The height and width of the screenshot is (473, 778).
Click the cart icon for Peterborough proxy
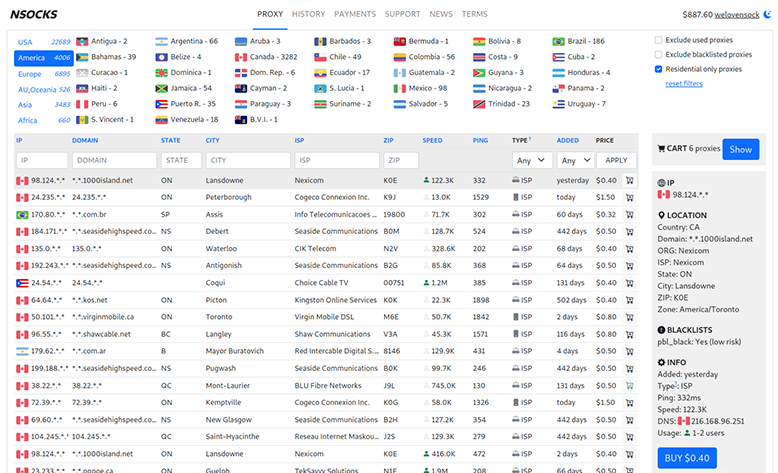click(629, 198)
